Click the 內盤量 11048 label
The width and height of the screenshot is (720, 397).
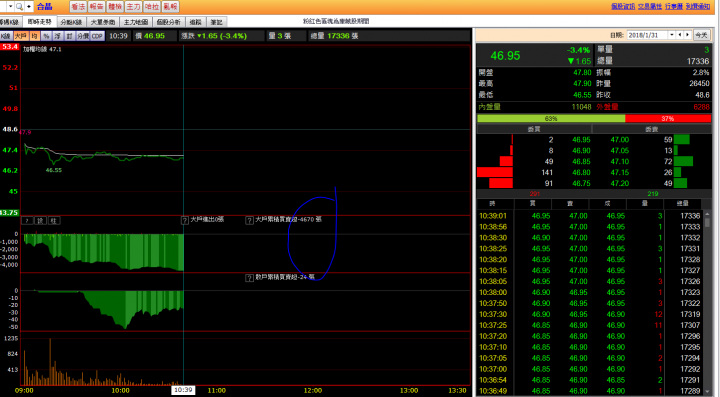pyautogui.click(x=534, y=107)
